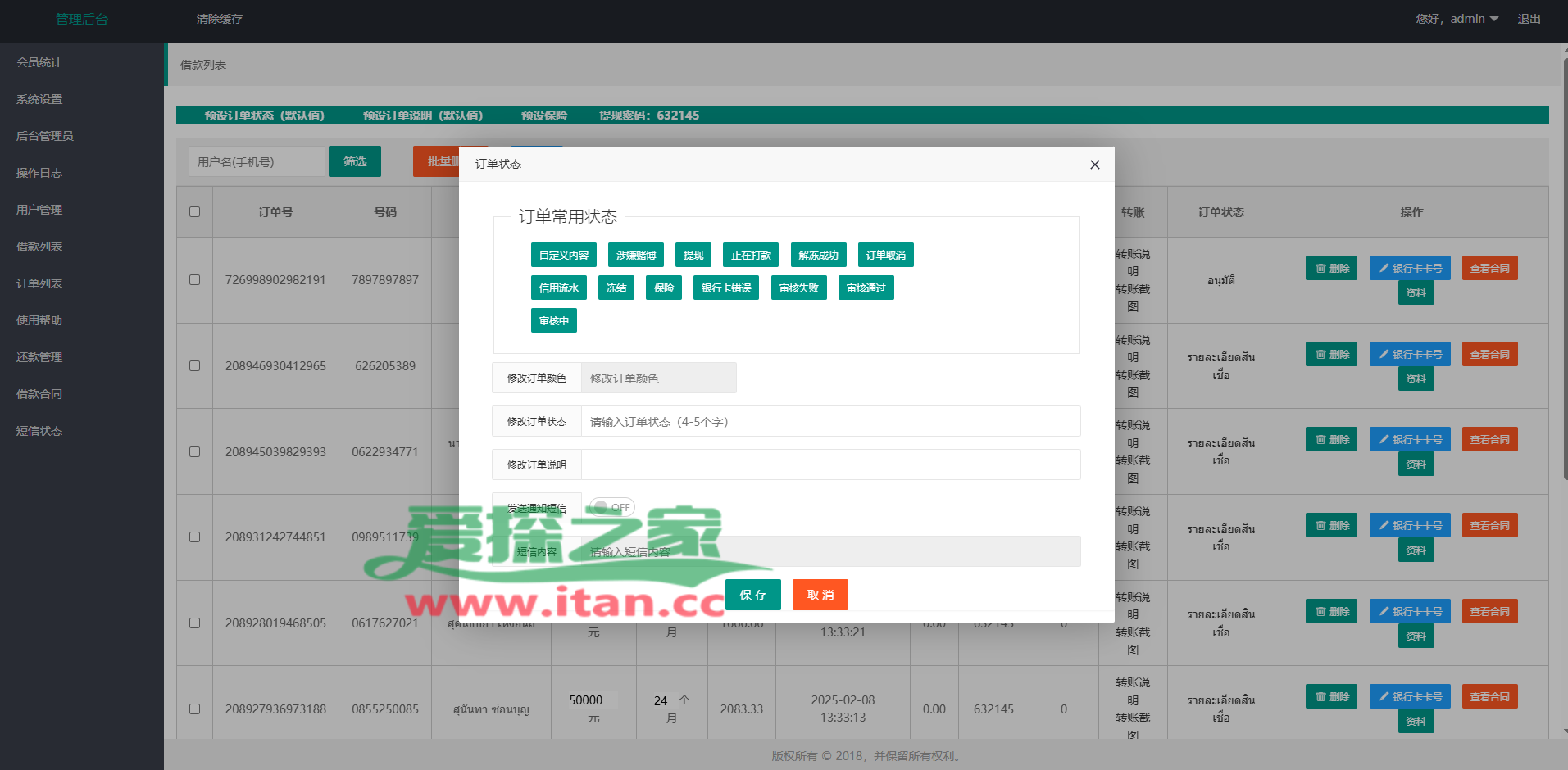Open the 修改订单颜色 color field

[658, 378]
